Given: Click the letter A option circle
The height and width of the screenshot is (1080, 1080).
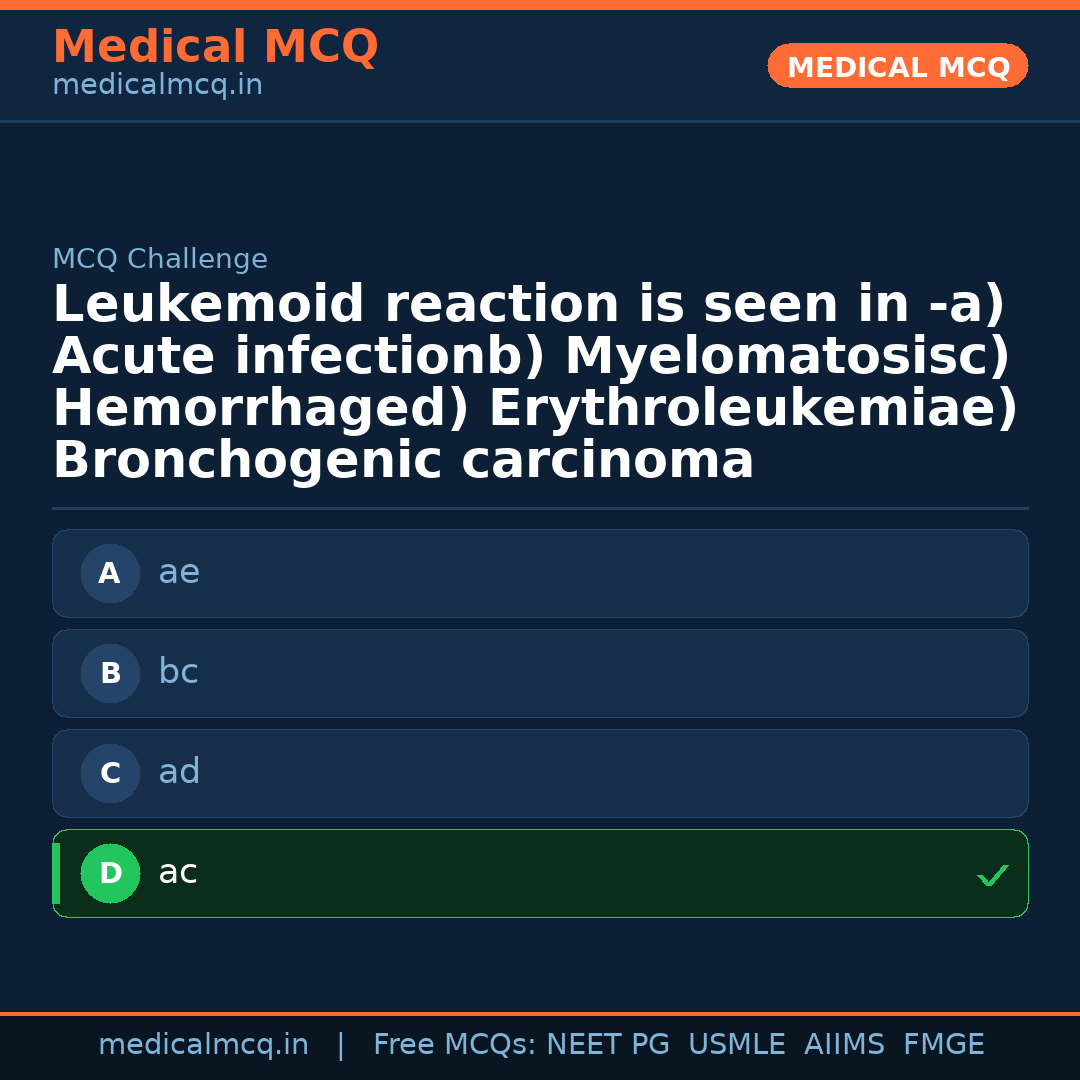Looking at the screenshot, I should (x=110, y=574).
